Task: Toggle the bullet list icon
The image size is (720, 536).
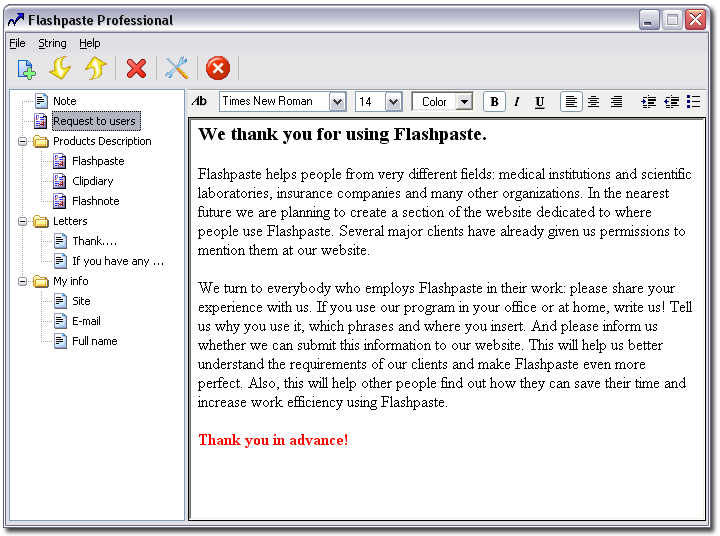Action: [x=693, y=102]
